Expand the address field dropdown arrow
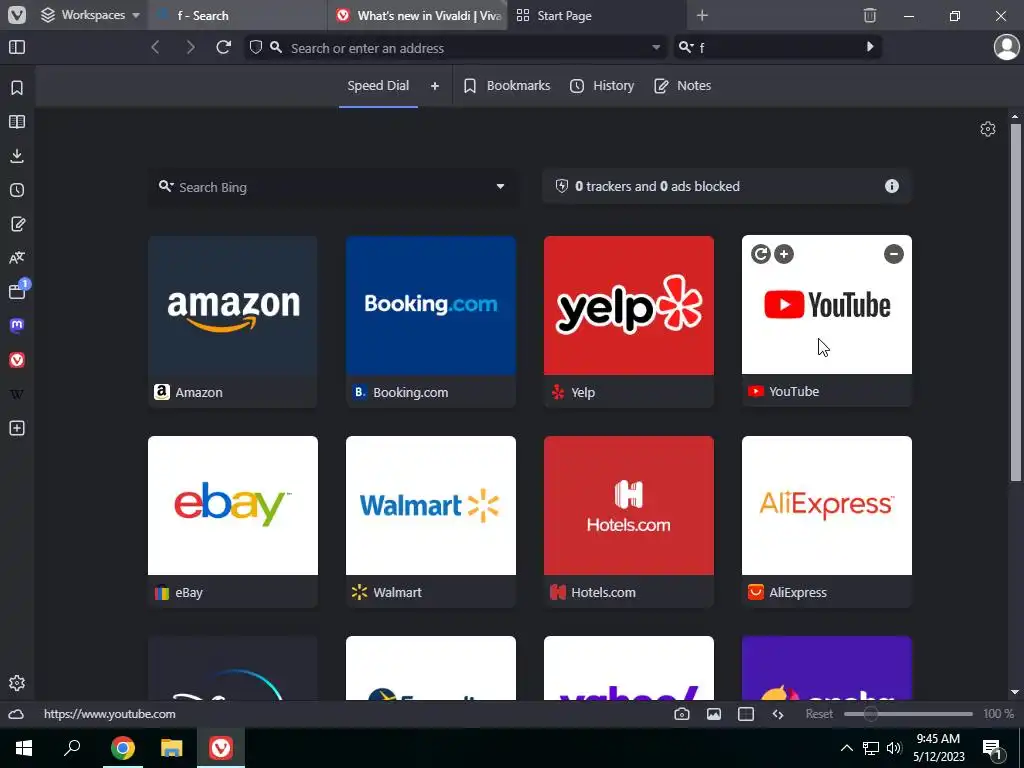Screen dimensions: 1024x768 pyautogui.click(x=656, y=47)
